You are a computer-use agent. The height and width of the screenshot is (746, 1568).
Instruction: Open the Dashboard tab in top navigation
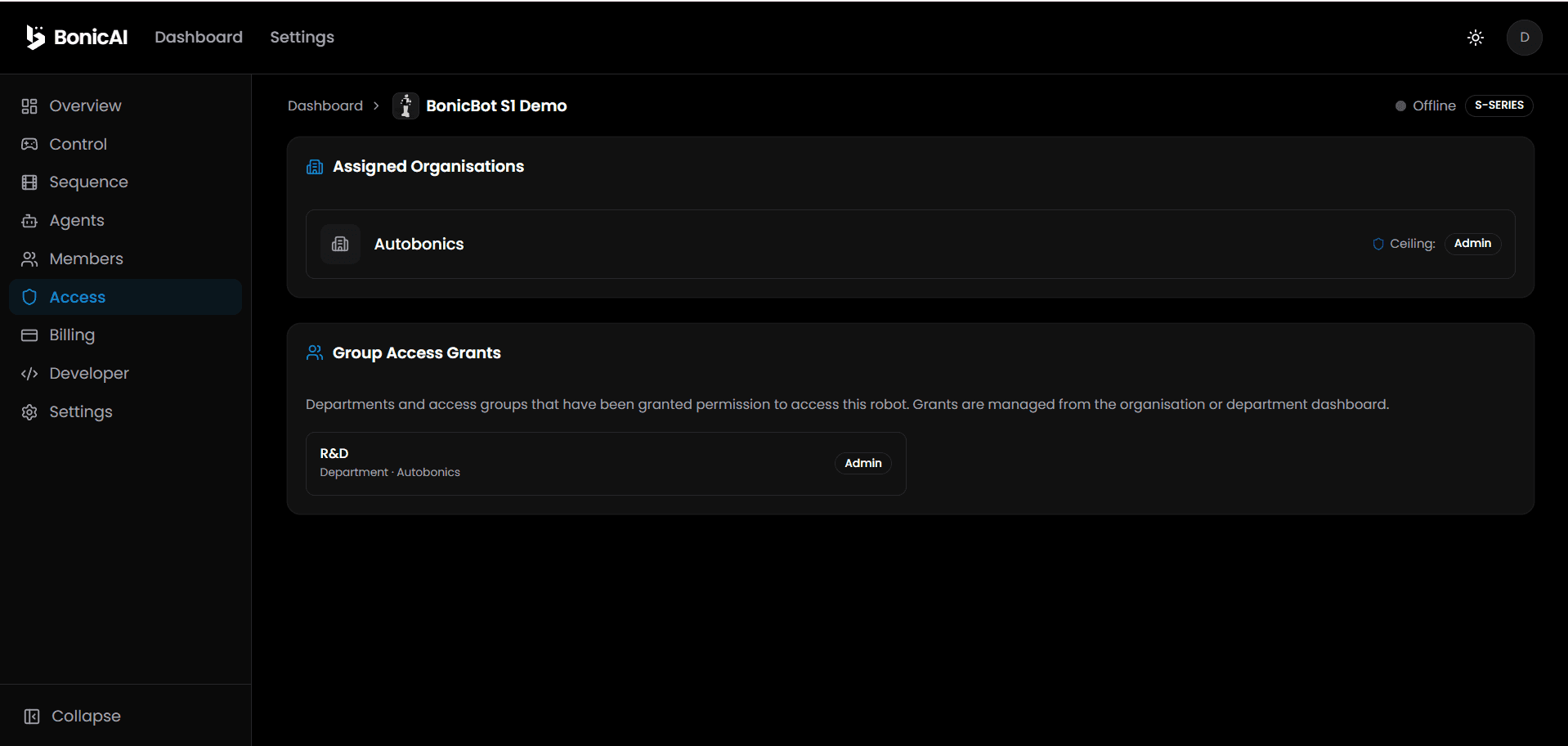199,37
